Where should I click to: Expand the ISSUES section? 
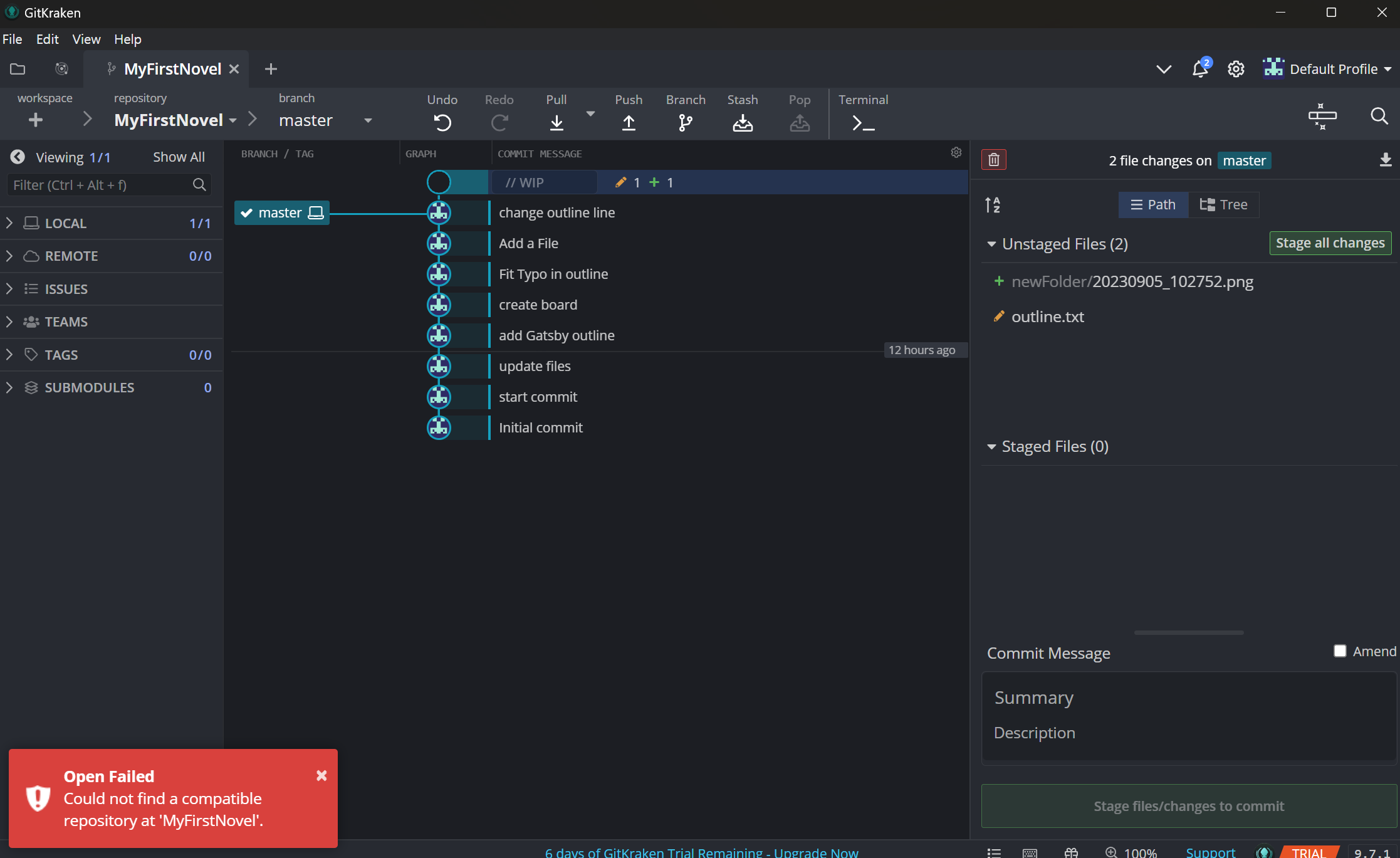coord(9,289)
